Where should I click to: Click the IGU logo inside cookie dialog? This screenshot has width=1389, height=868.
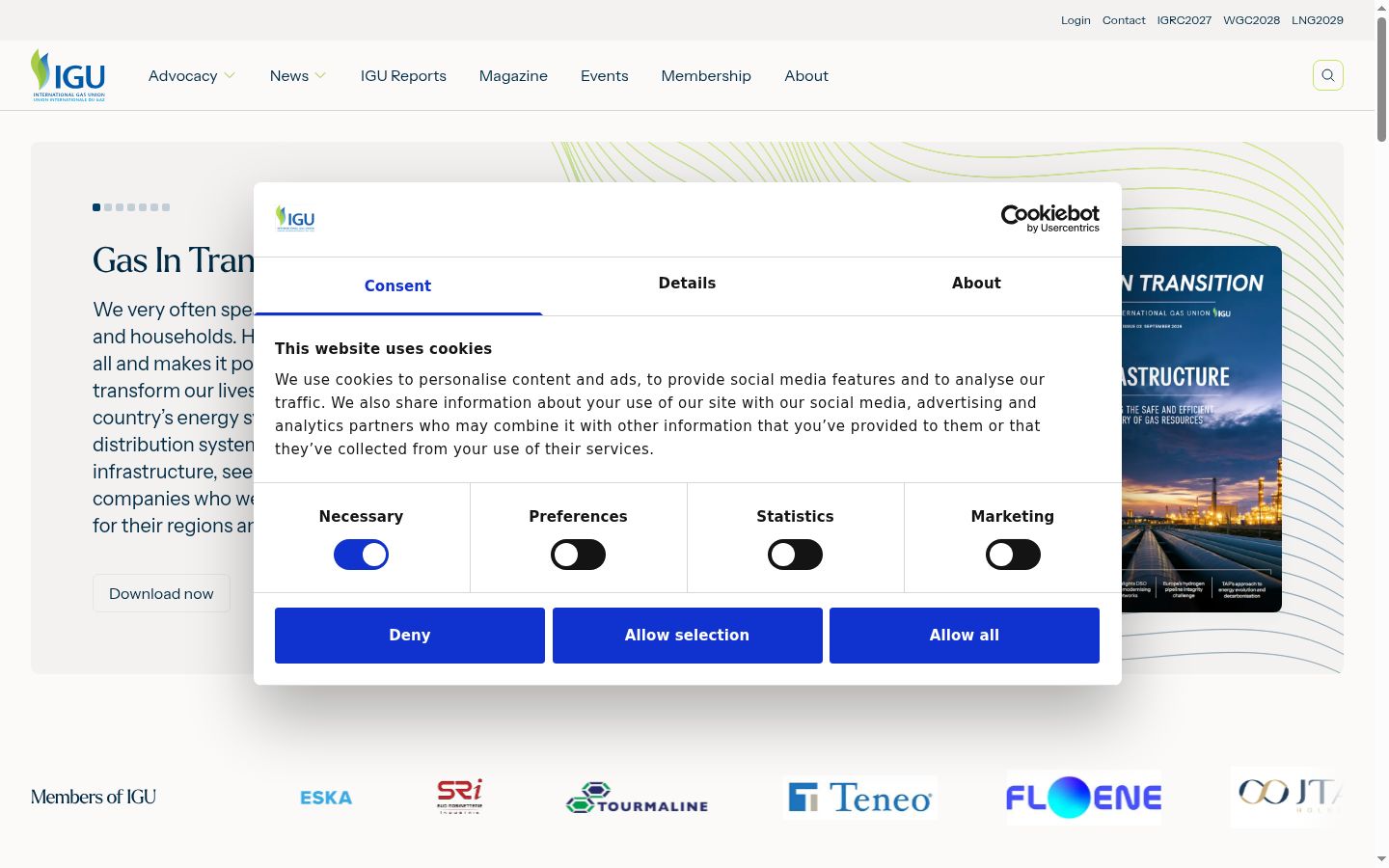[x=295, y=219]
